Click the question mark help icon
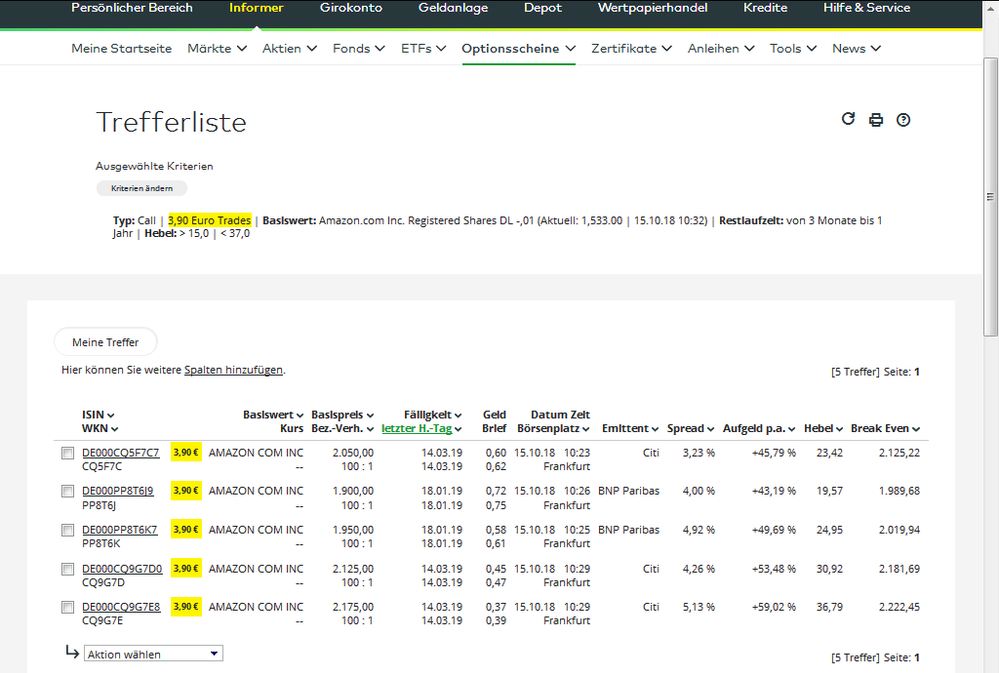 903,119
